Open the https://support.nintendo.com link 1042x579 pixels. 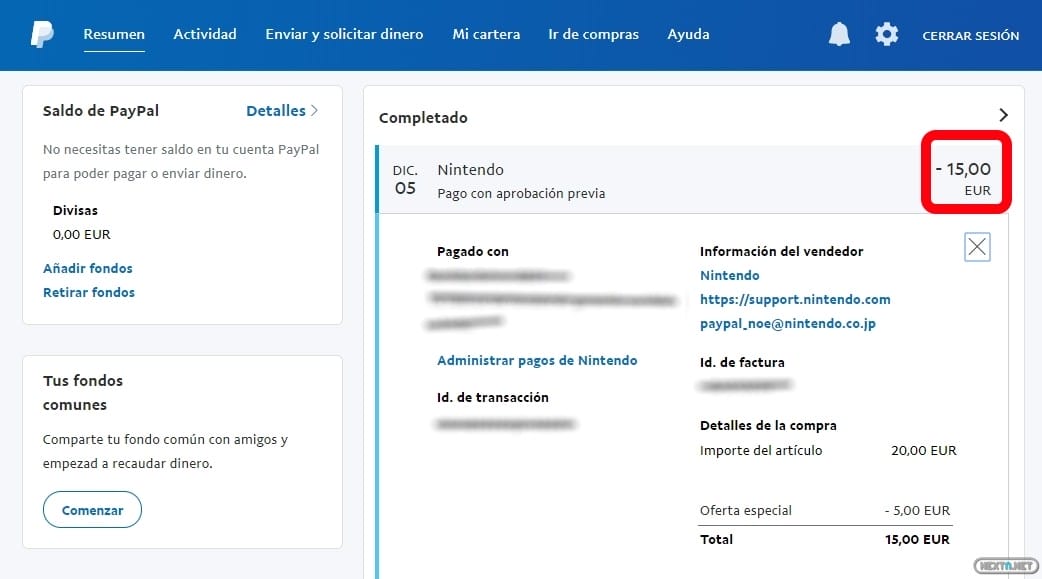795,300
